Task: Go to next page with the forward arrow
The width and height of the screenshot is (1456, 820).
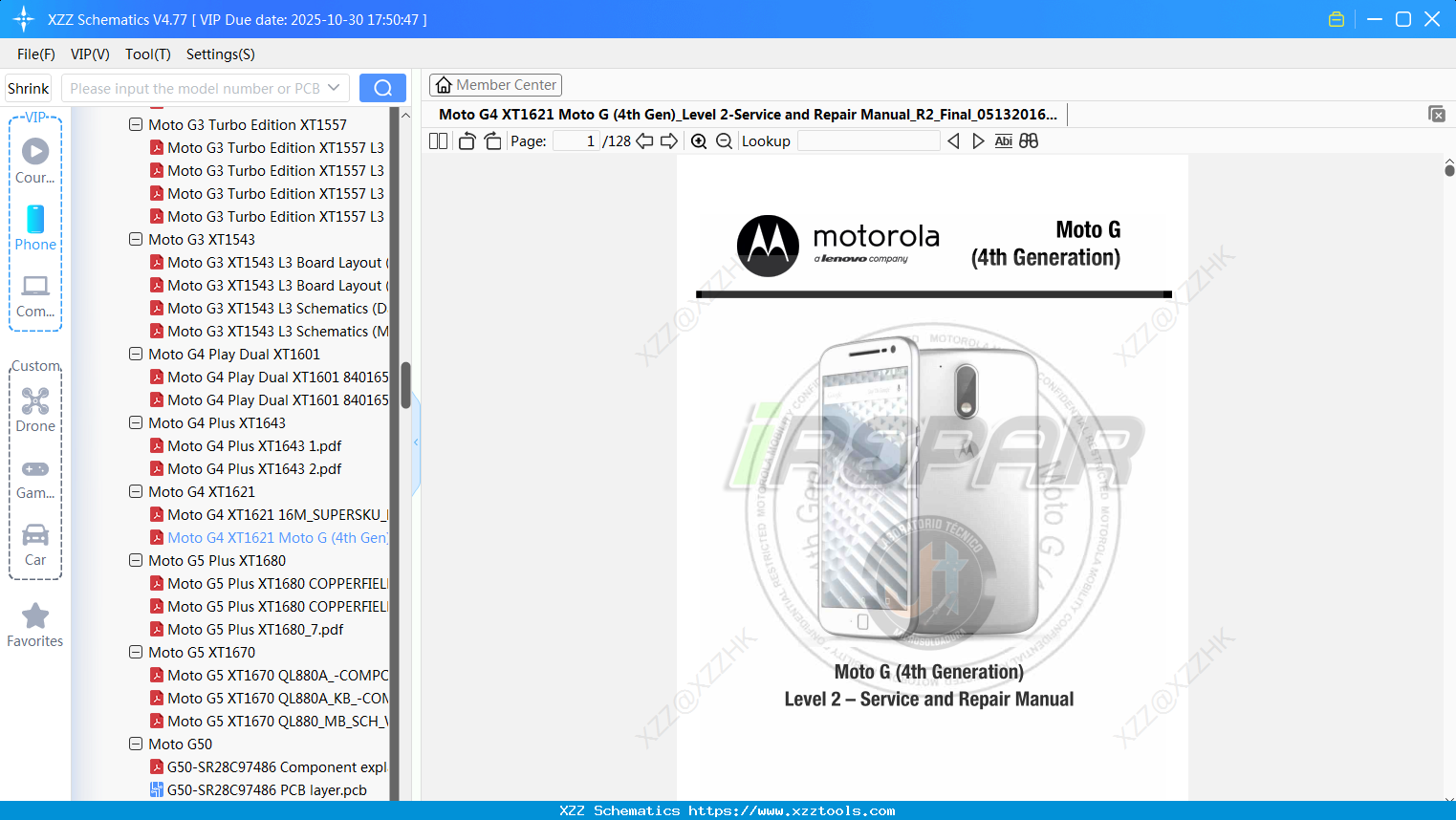Action: click(x=668, y=140)
